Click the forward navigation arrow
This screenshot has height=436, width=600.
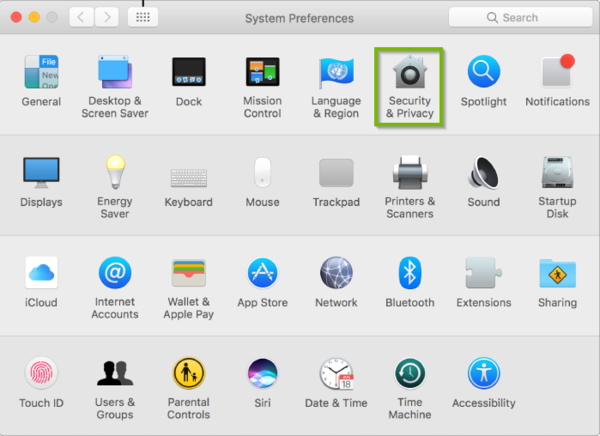[106, 17]
